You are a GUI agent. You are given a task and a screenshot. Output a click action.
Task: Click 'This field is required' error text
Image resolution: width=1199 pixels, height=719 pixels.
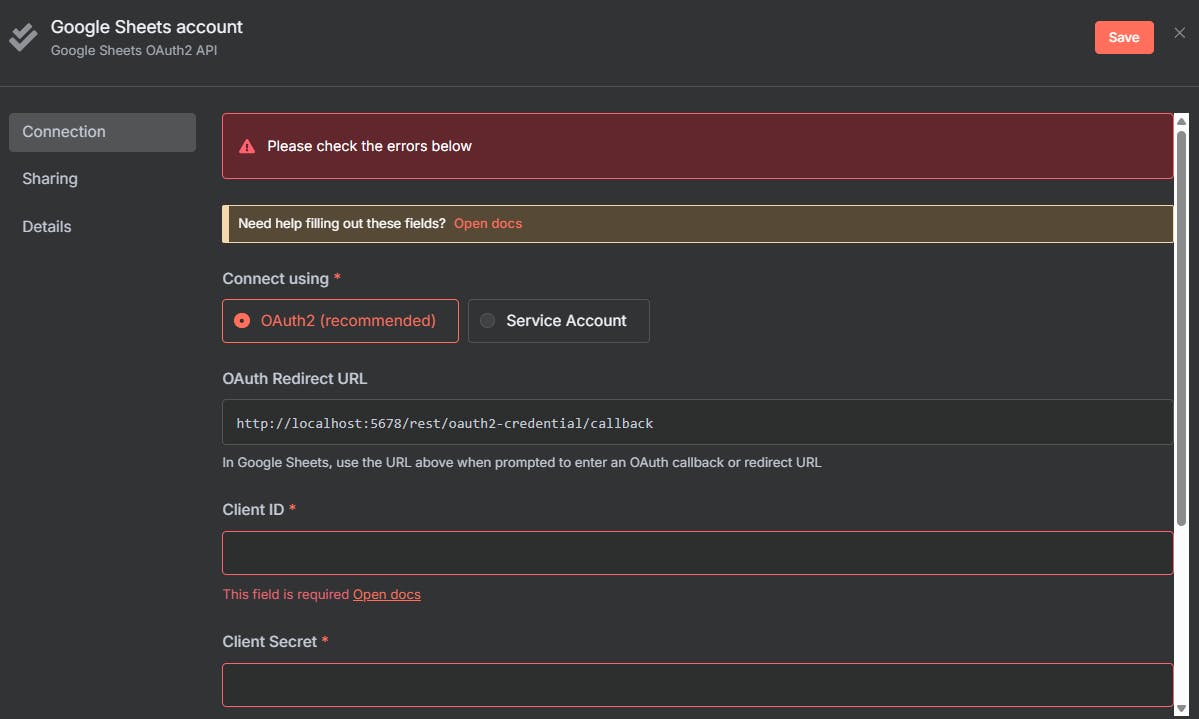click(285, 594)
